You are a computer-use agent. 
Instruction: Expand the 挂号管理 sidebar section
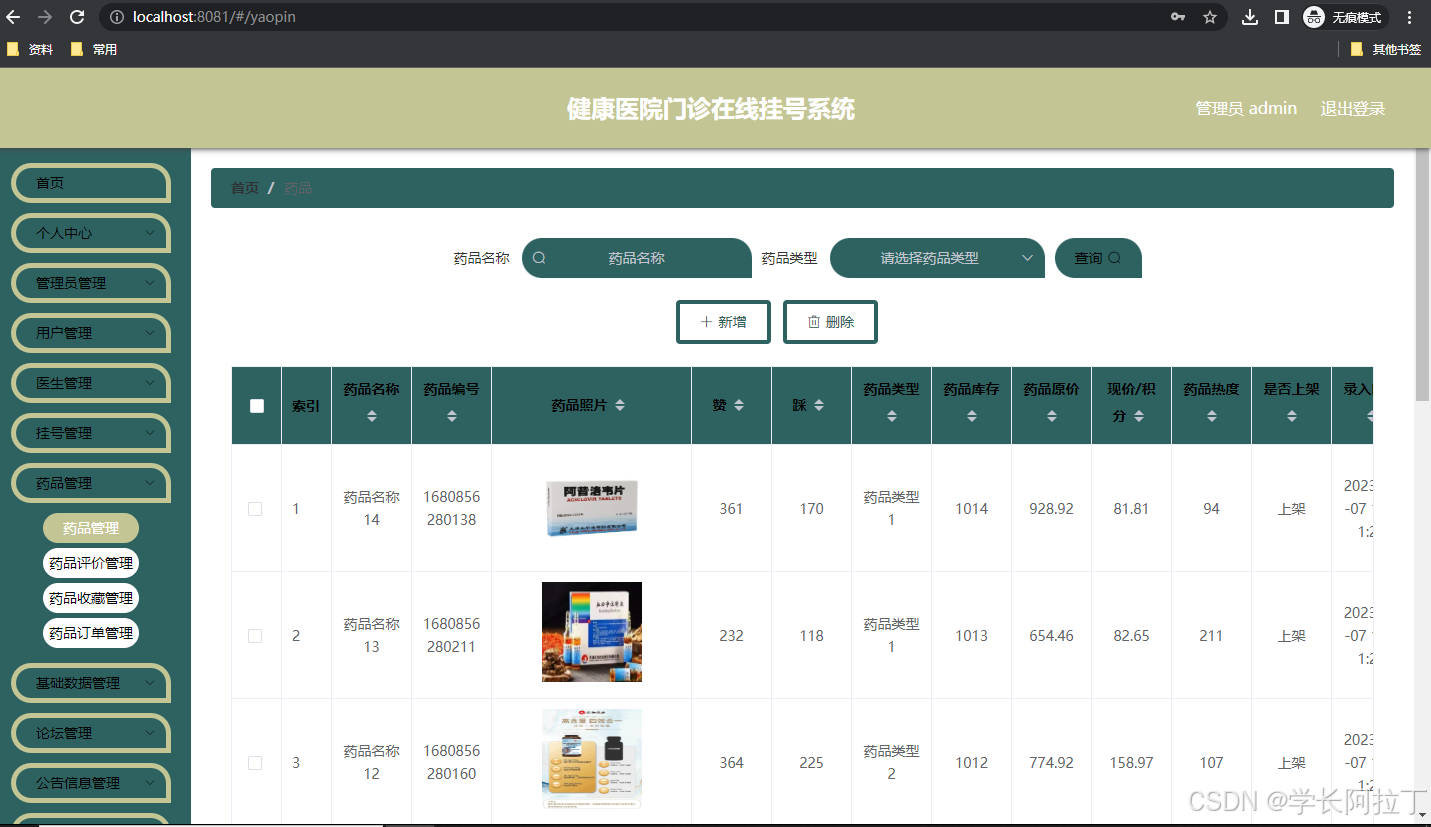point(90,433)
